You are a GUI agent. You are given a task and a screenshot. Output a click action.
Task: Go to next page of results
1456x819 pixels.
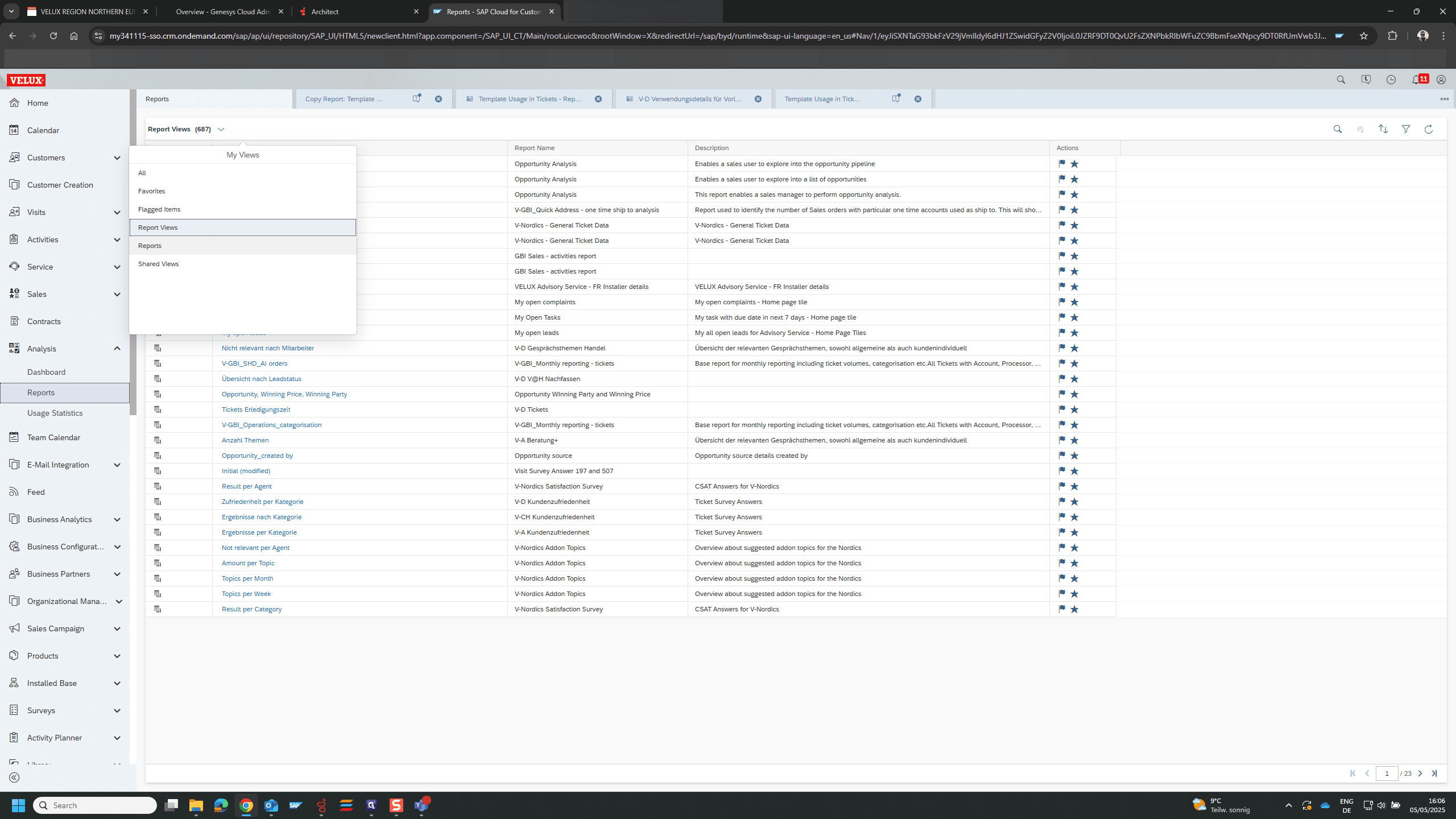click(x=1420, y=773)
